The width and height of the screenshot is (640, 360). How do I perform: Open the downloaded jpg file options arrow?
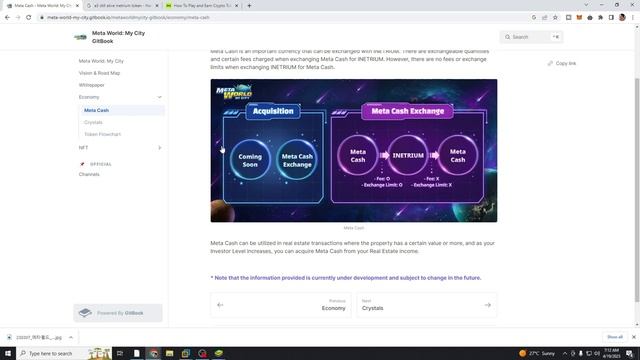click(x=71, y=338)
